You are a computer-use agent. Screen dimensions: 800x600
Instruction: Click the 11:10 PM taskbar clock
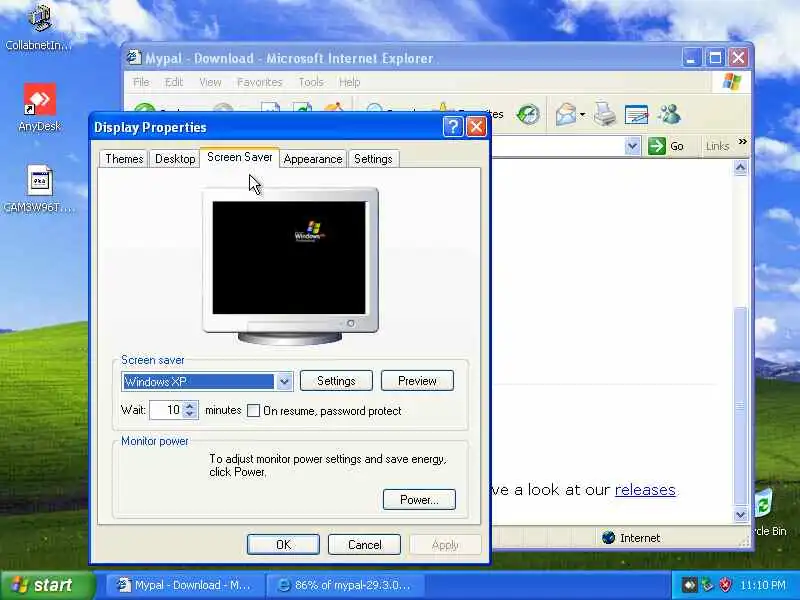(763, 585)
